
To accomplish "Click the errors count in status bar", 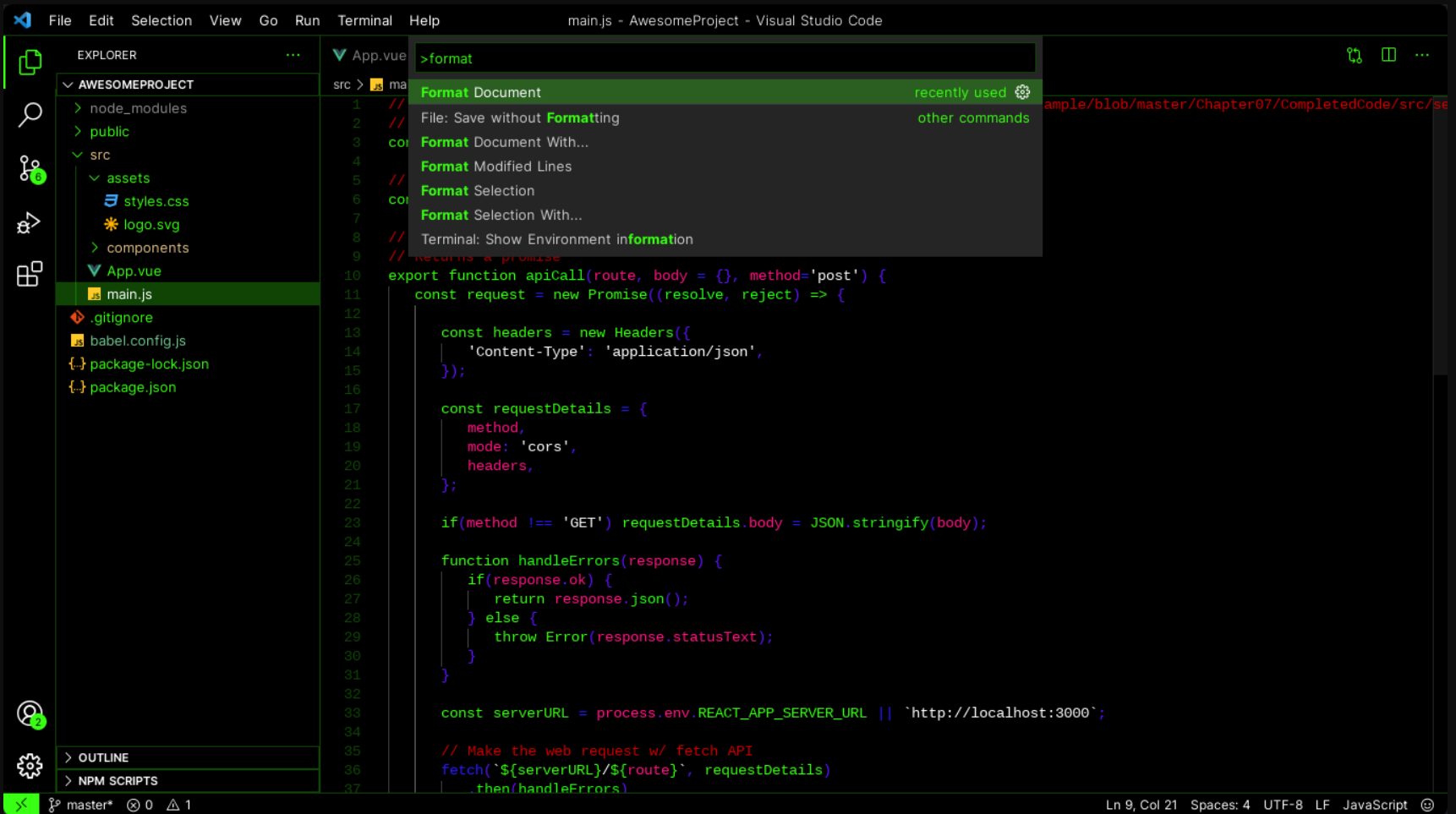I will click(140, 805).
